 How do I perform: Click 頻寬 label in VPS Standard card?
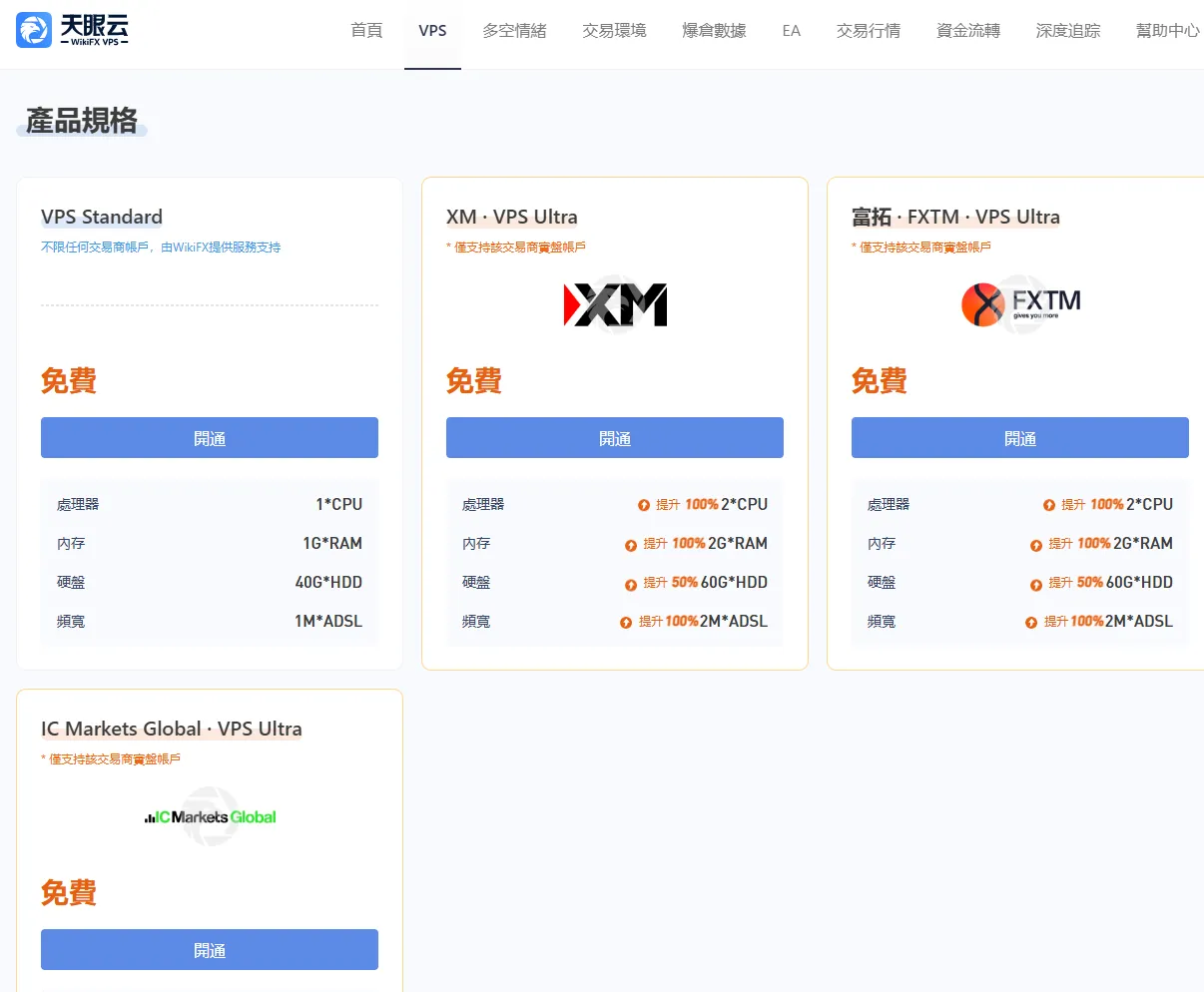click(71, 621)
